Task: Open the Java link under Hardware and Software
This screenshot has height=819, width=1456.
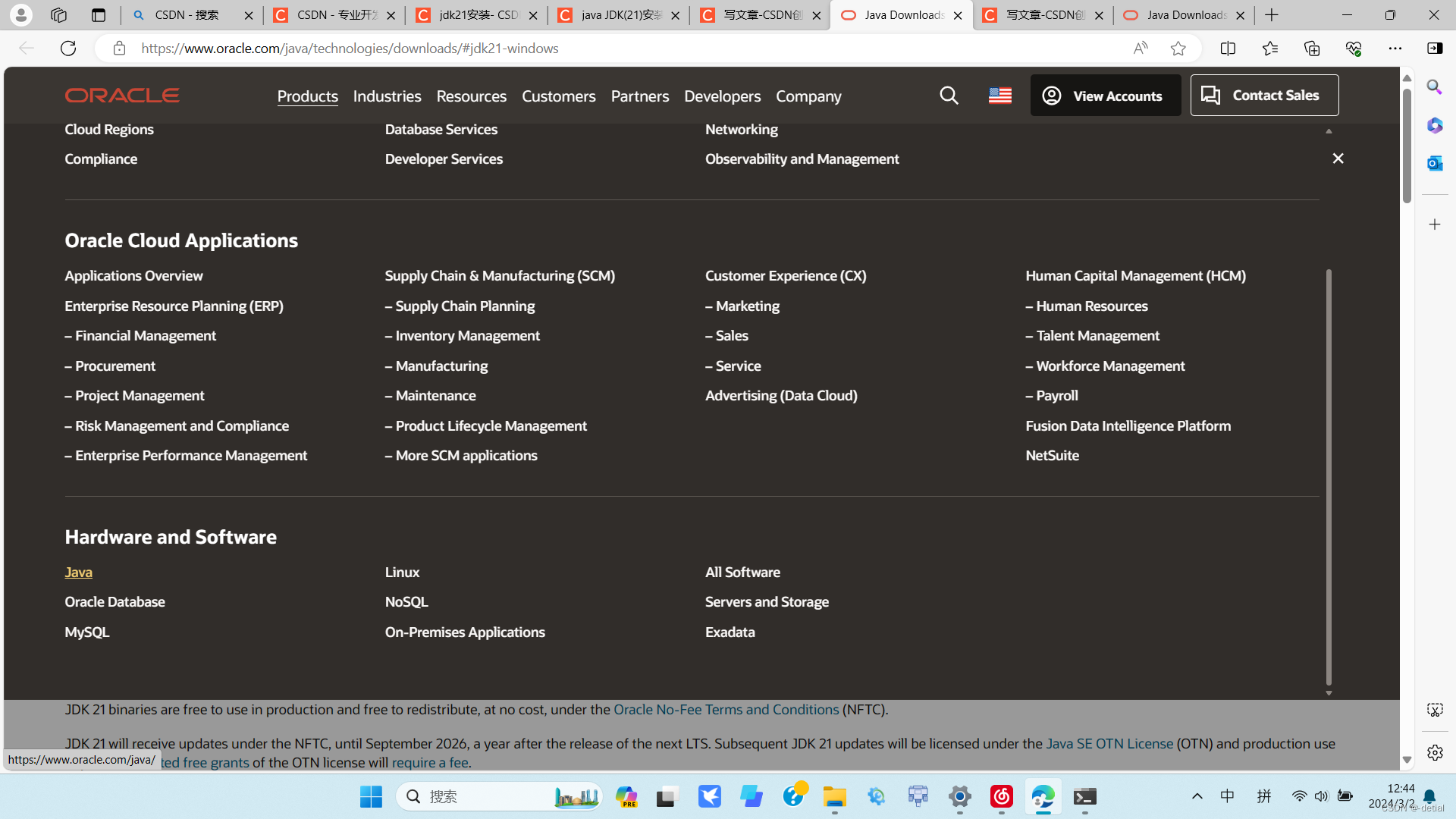Action: point(78,573)
